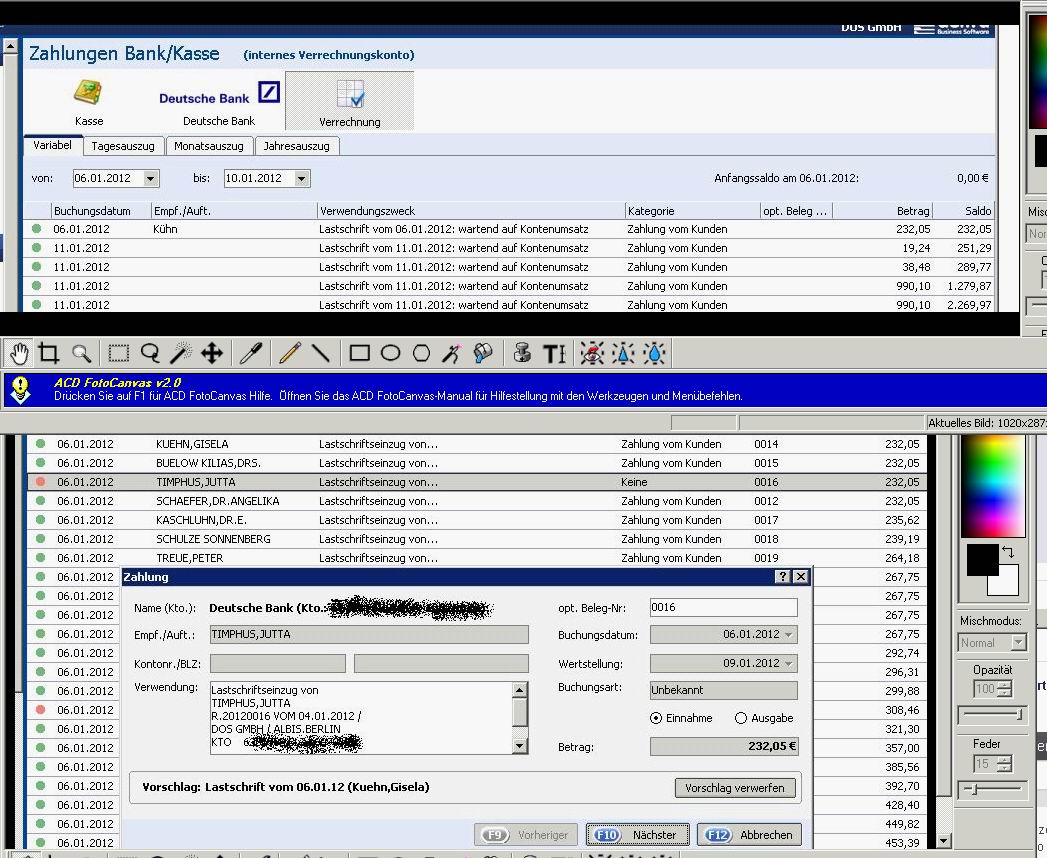Image resolution: width=1047 pixels, height=858 pixels.
Task: Select the Magic Wand tool
Action: point(181,353)
